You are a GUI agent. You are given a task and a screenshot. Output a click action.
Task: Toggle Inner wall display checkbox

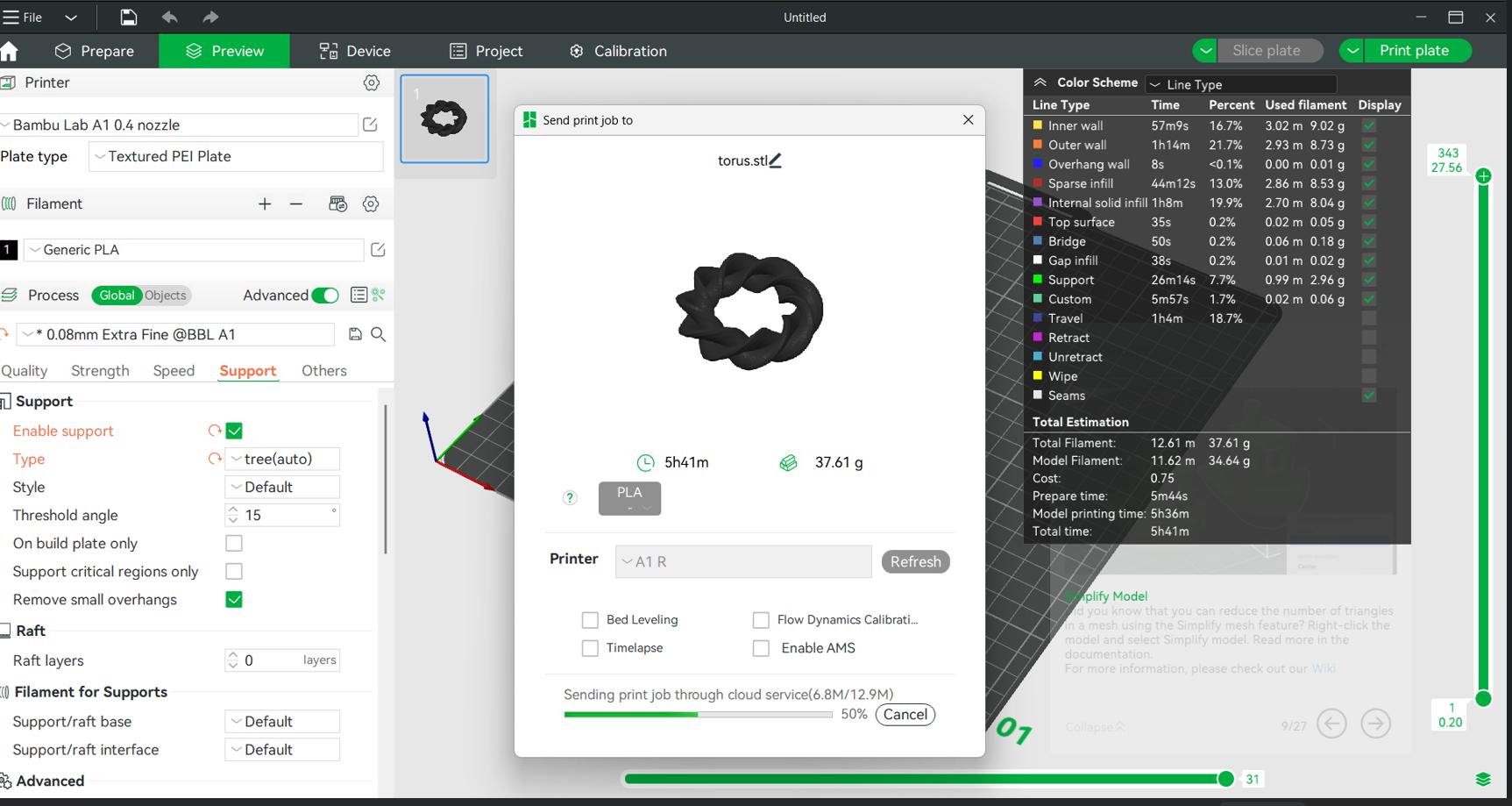(x=1369, y=125)
